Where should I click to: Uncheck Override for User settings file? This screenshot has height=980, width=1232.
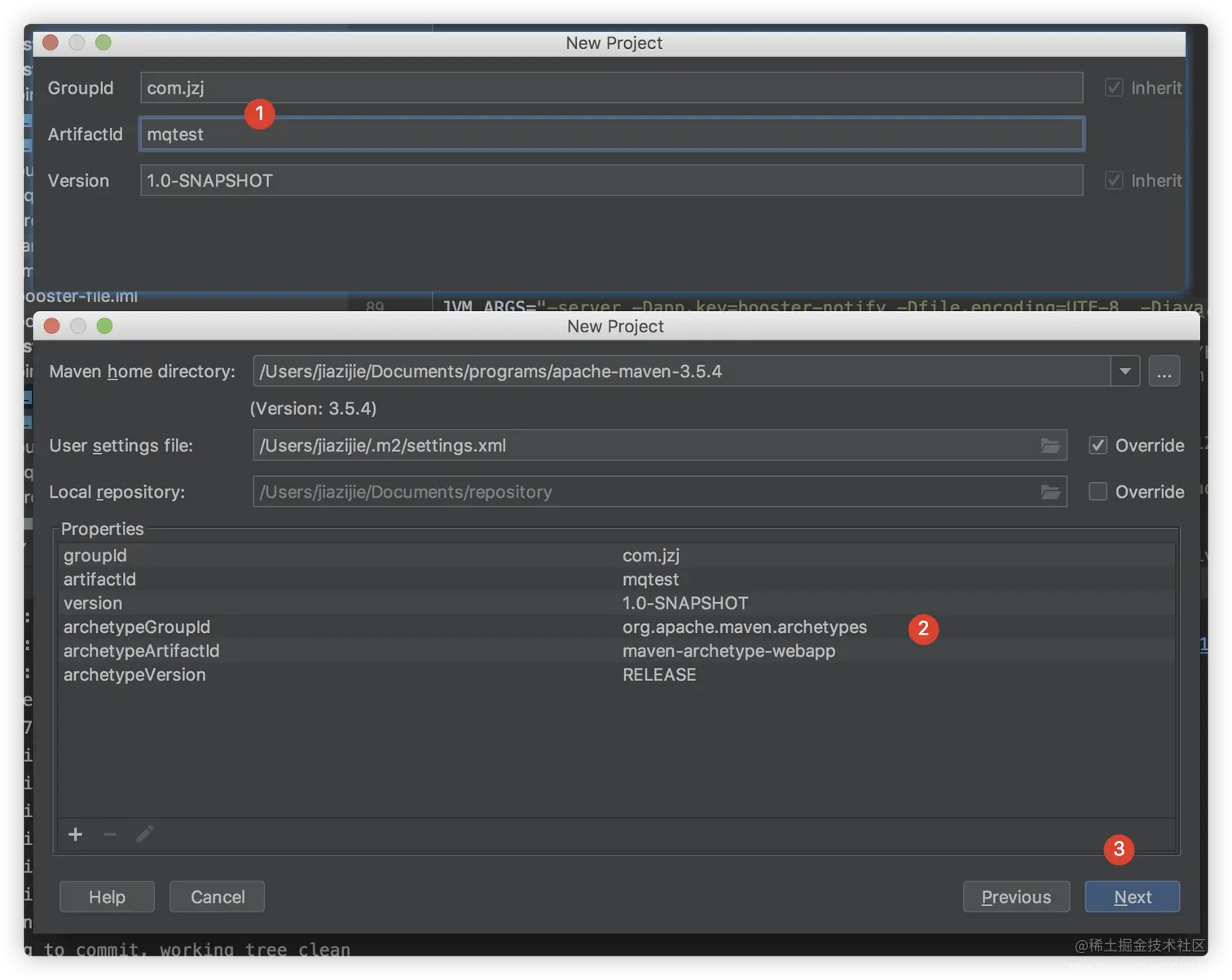(1098, 446)
